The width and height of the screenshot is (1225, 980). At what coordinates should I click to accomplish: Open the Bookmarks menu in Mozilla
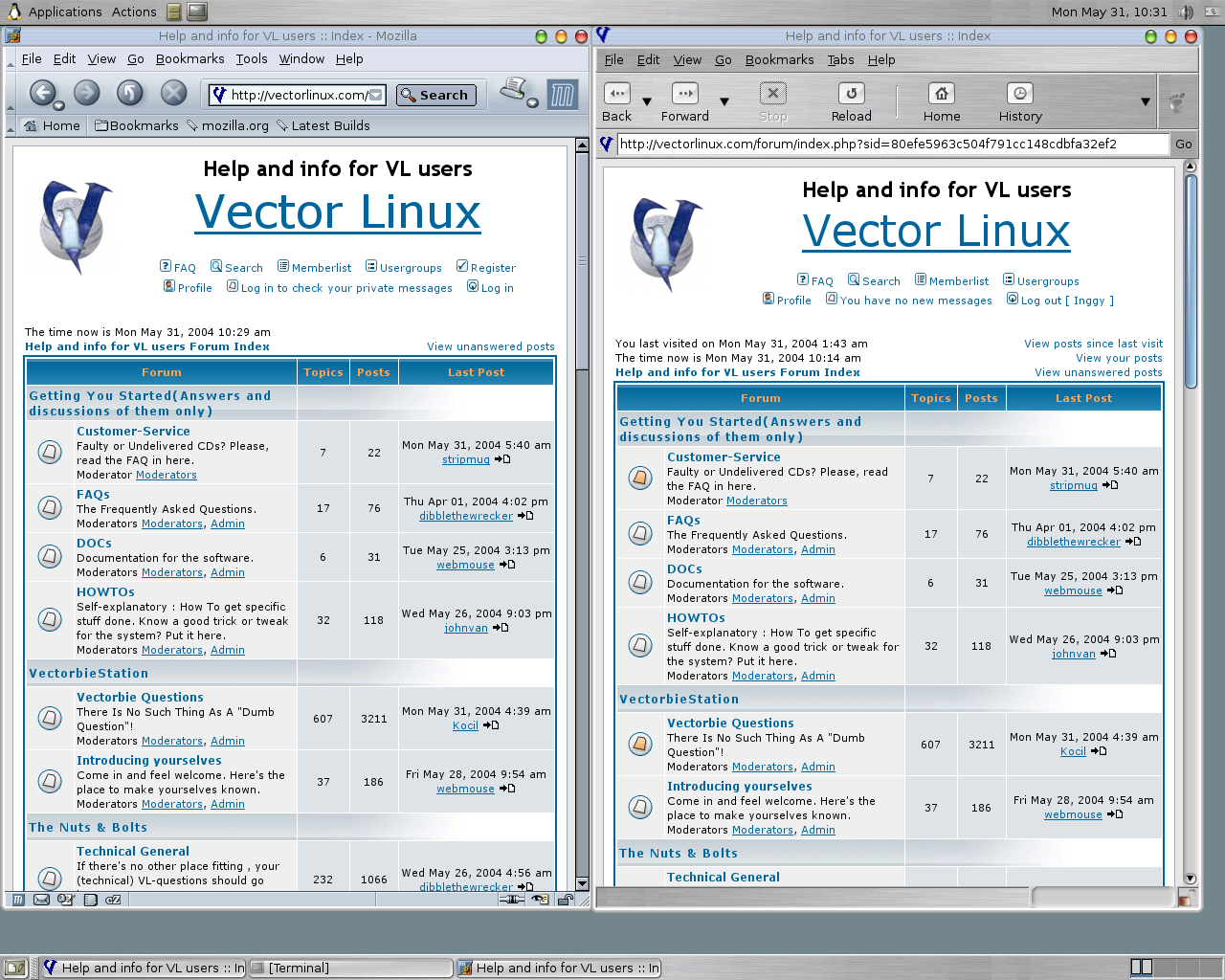[x=189, y=58]
